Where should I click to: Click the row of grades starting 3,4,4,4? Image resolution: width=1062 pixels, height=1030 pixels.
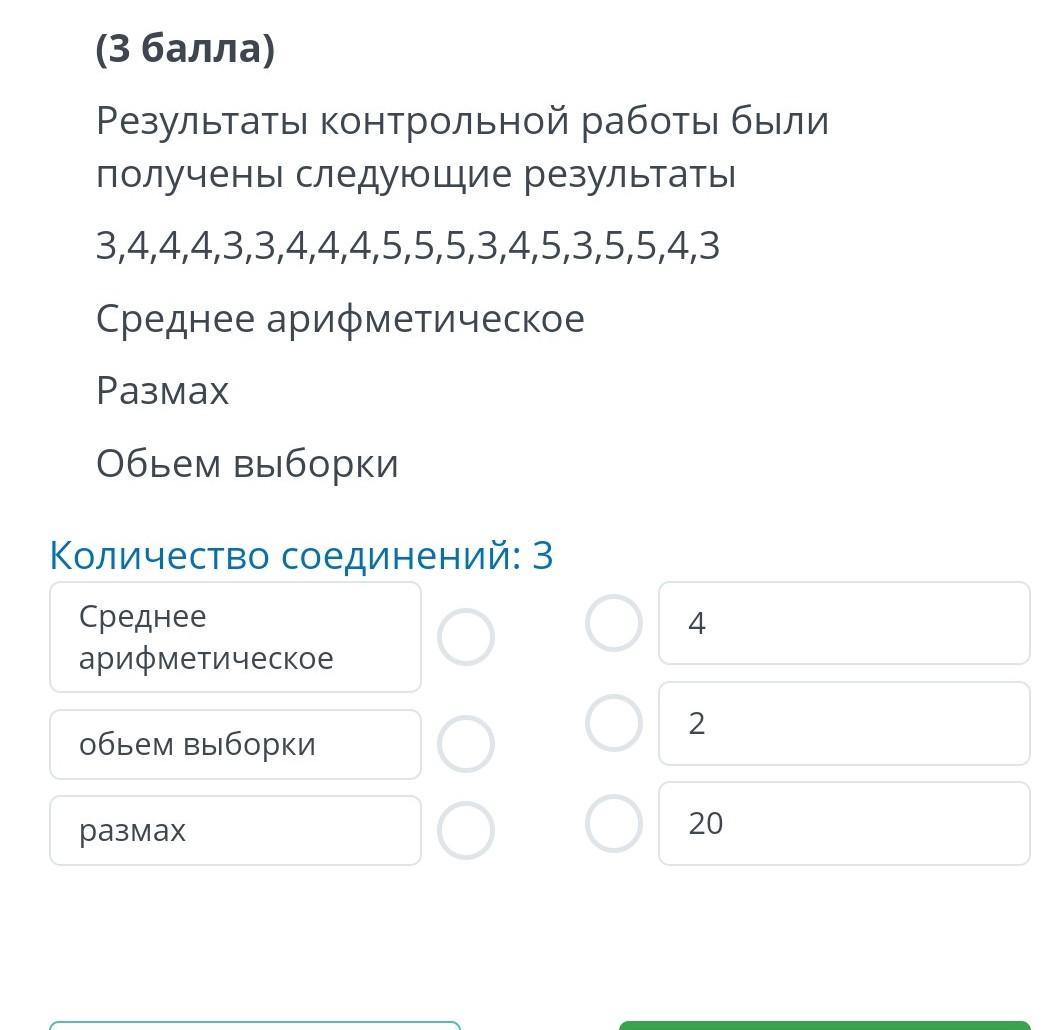point(408,246)
